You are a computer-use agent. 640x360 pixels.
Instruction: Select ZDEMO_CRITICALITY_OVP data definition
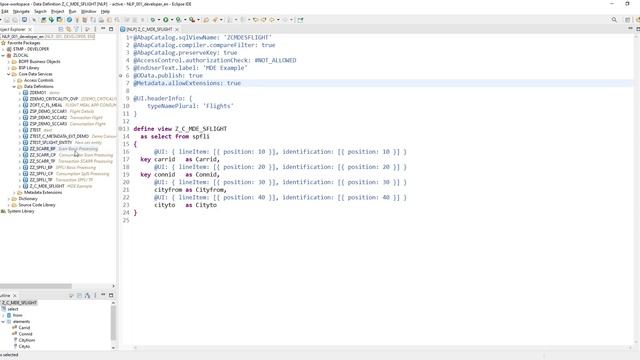click(53, 99)
